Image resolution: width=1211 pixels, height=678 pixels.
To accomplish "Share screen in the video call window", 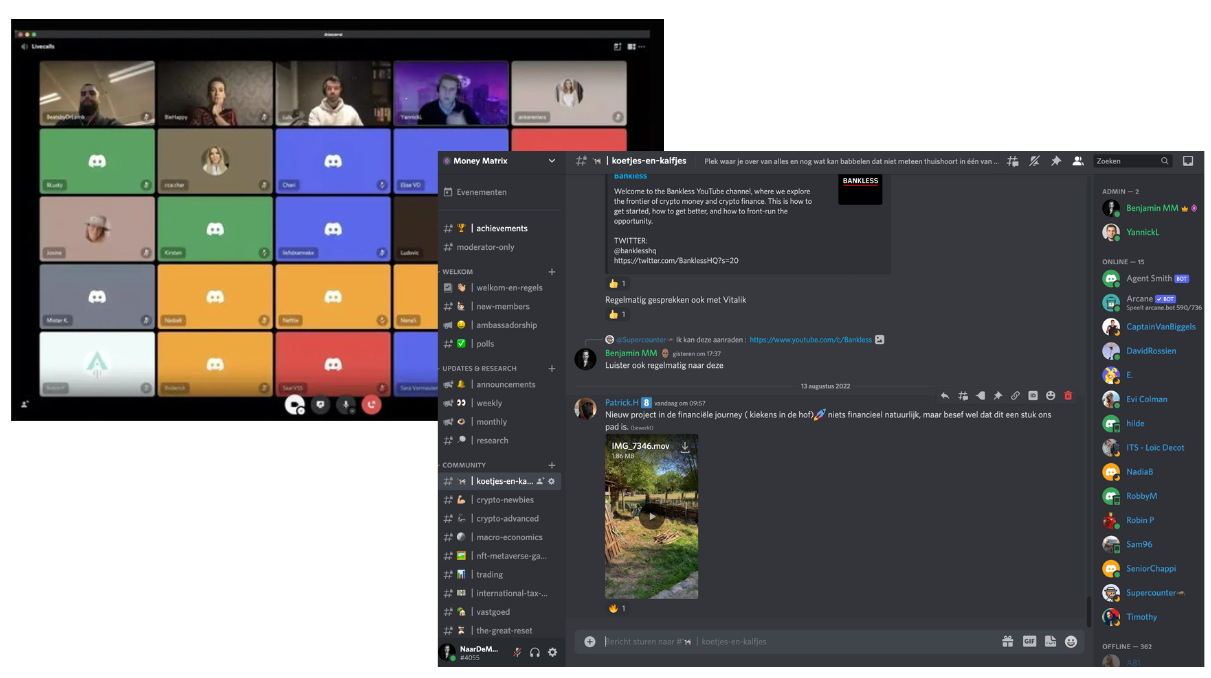I will point(320,405).
